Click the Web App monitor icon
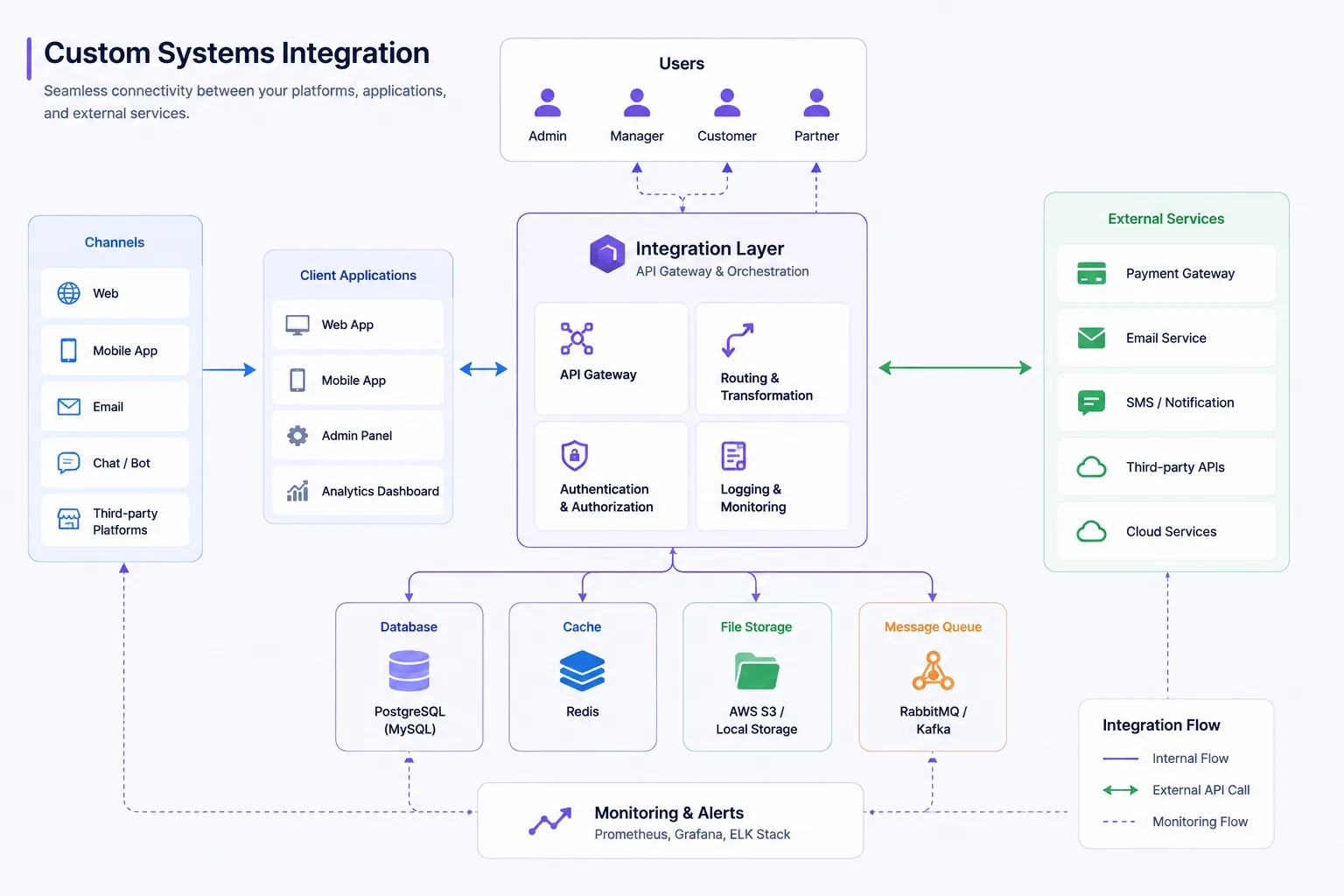This screenshot has height=896, width=1344. click(x=297, y=325)
